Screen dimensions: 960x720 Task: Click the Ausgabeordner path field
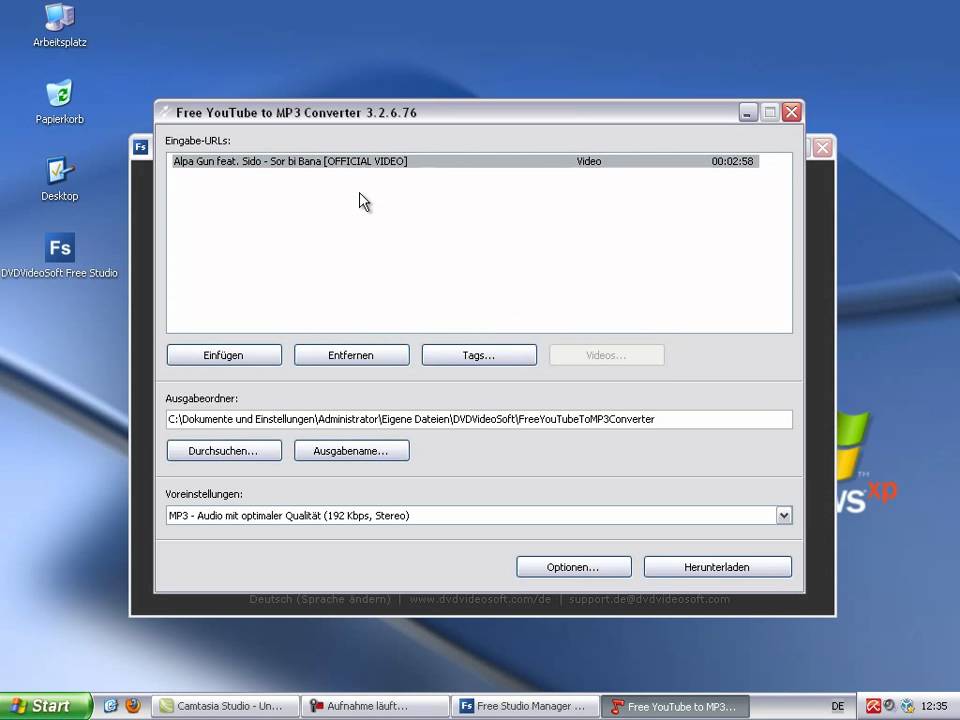coord(479,419)
